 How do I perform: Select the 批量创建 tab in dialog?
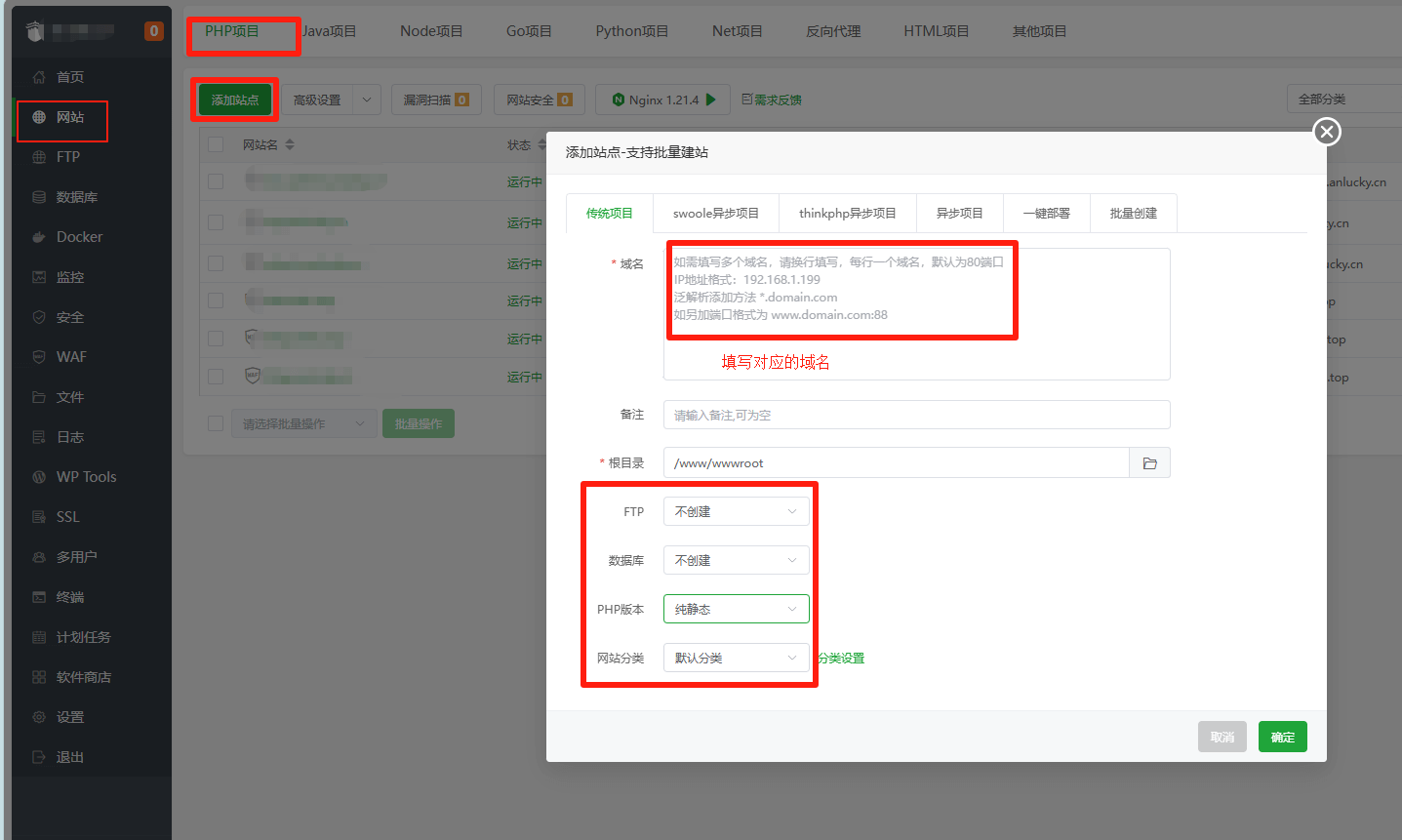click(x=1134, y=213)
